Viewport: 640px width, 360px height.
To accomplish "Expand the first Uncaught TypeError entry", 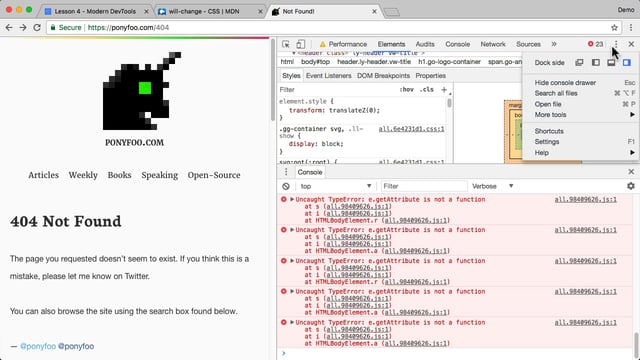I will 292,199.
